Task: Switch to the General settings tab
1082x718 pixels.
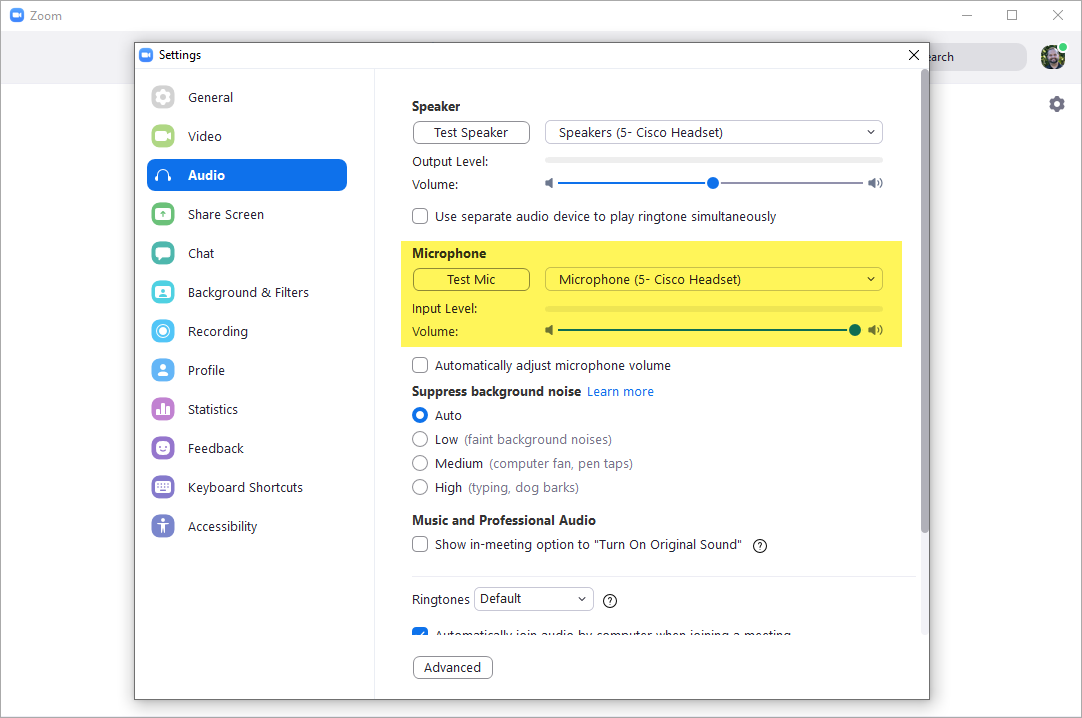Action: (211, 97)
